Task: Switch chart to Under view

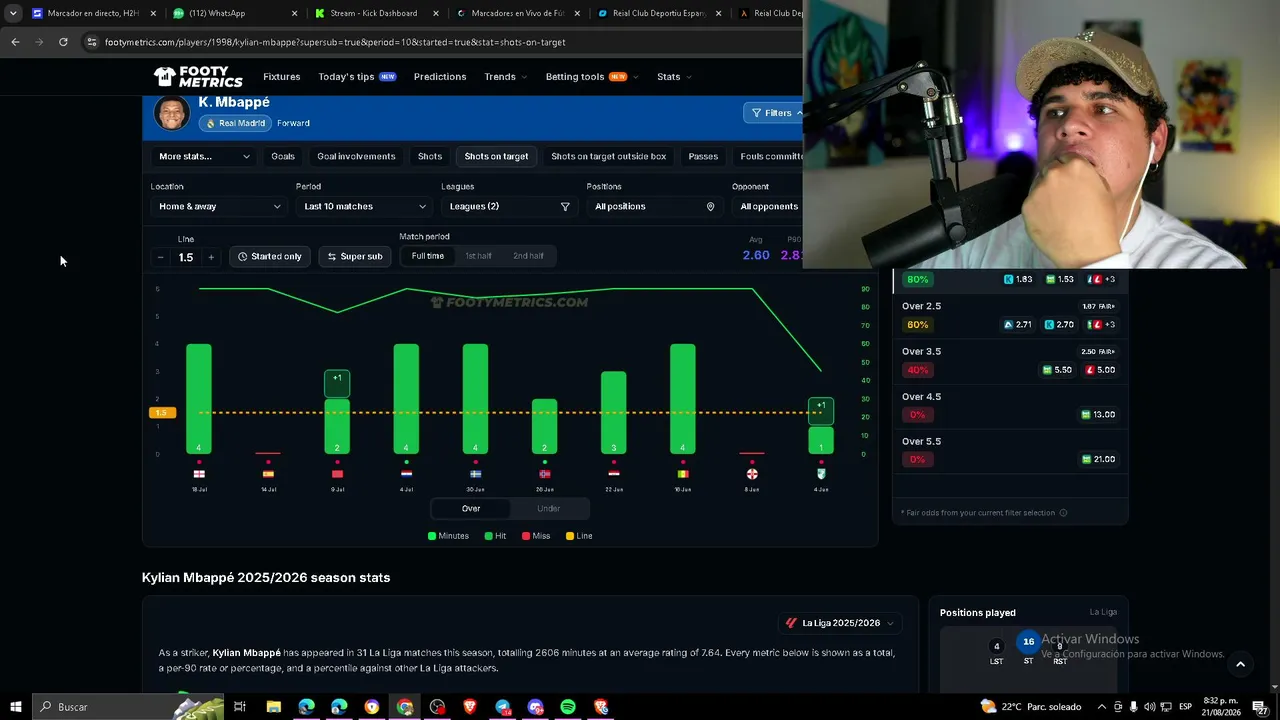Action: pyautogui.click(x=549, y=509)
